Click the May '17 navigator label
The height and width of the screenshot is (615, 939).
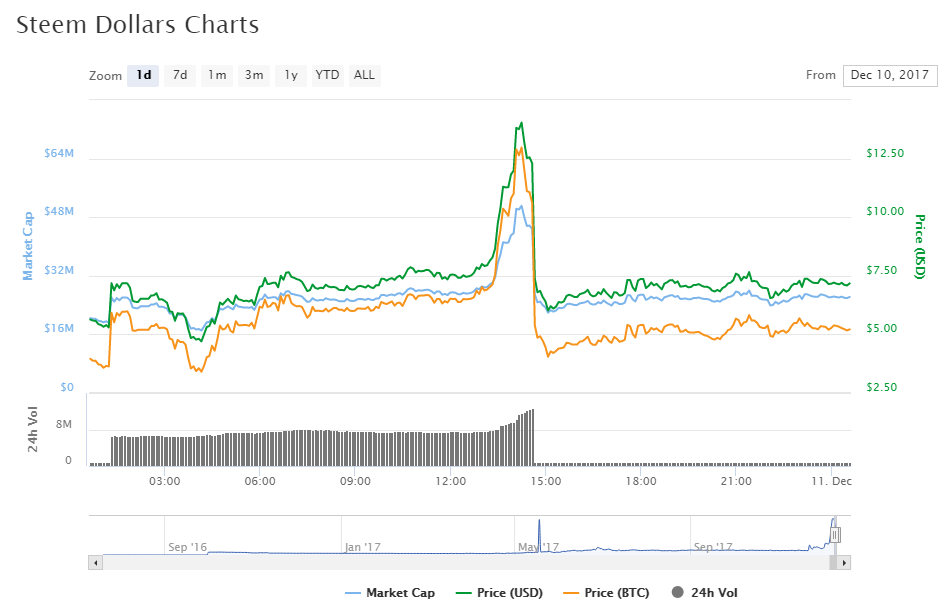pos(538,547)
